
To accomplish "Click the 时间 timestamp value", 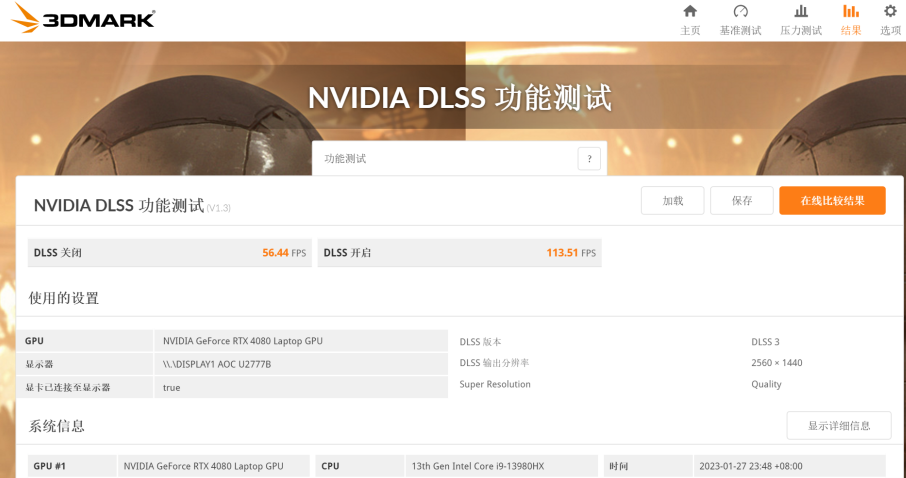I will click(748, 466).
